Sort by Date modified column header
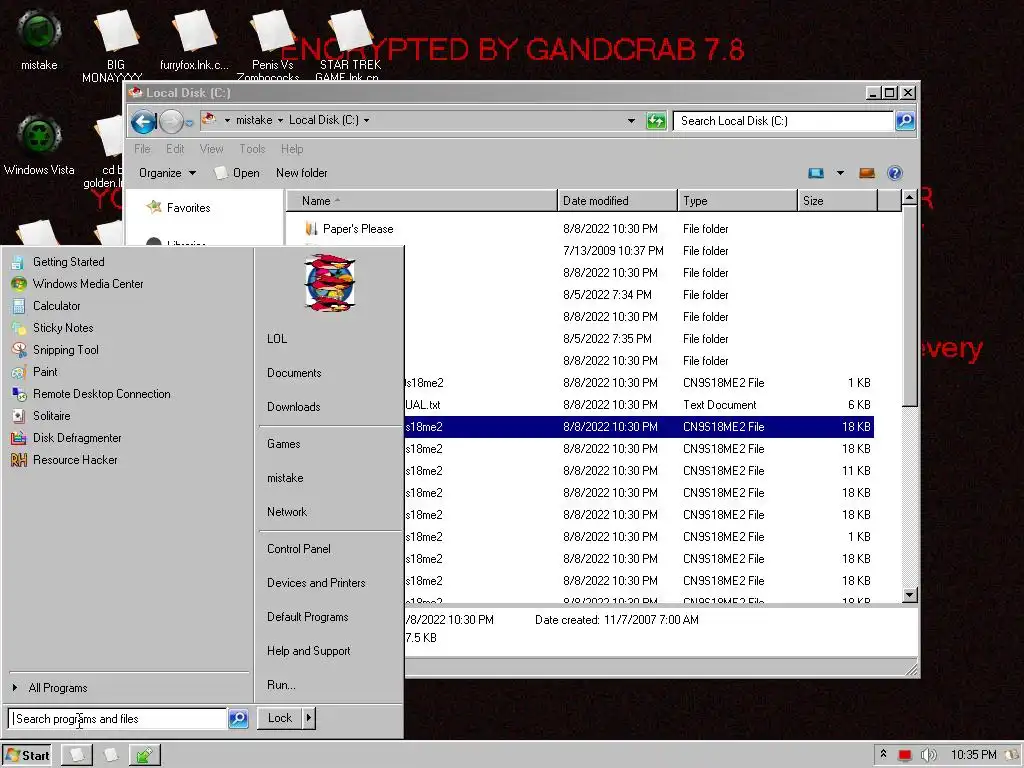The image size is (1024, 768). coord(618,201)
